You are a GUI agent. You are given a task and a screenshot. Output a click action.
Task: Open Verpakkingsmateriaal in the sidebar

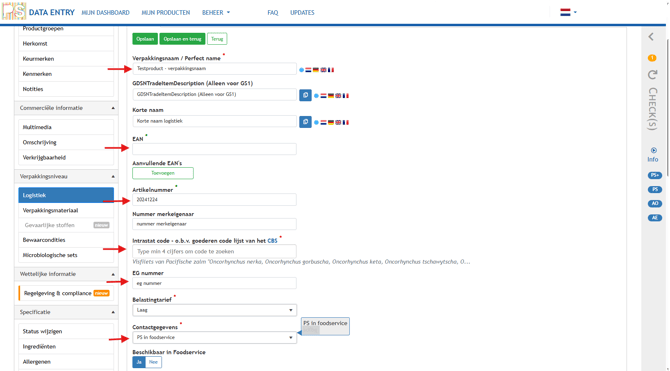tap(66, 210)
